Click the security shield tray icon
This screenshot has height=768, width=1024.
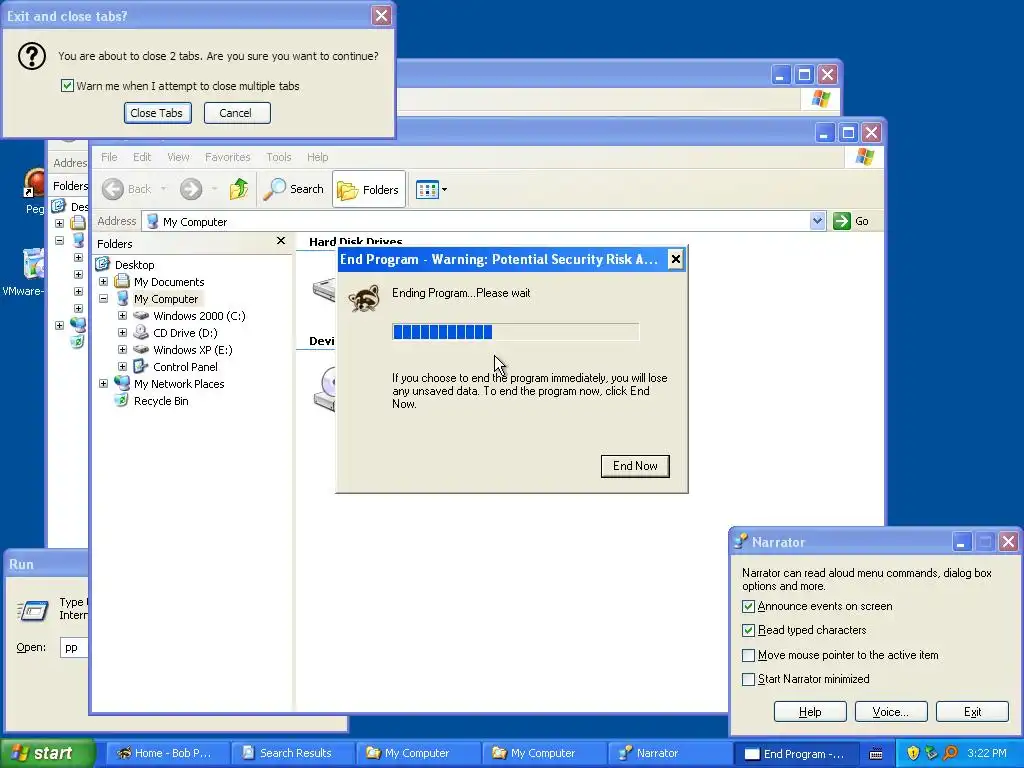click(913, 753)
